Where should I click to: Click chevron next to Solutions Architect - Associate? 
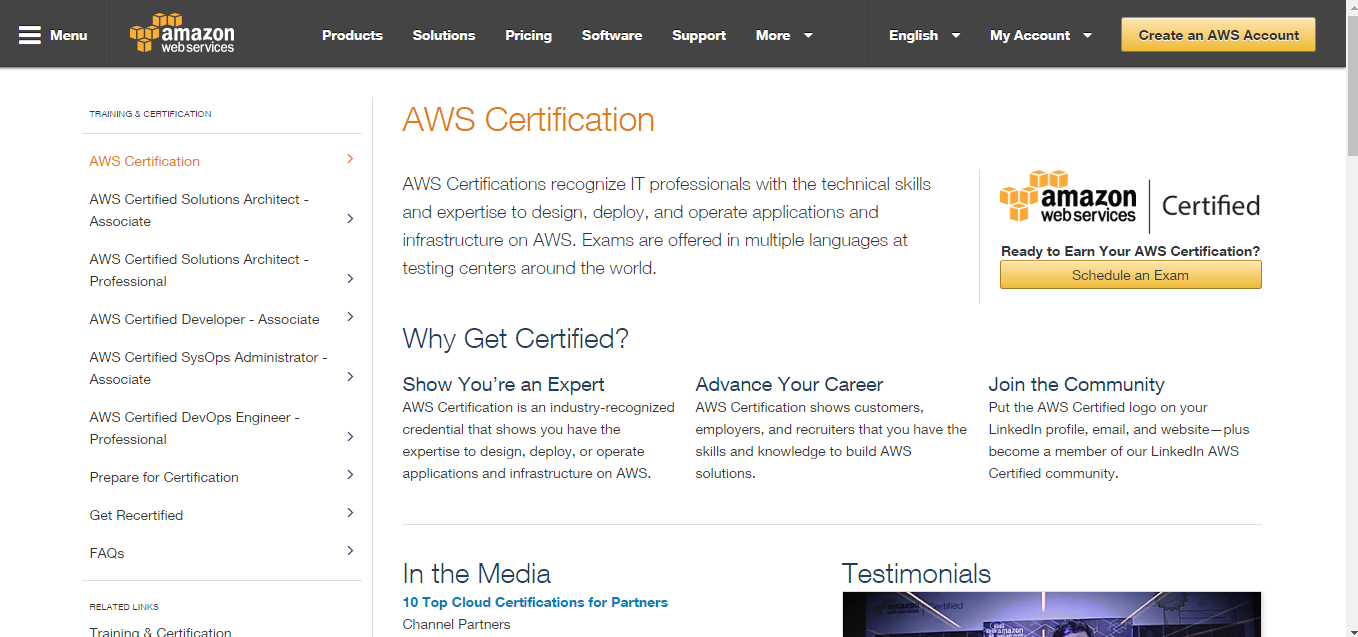pyautogui.click(x=350, y=218)
